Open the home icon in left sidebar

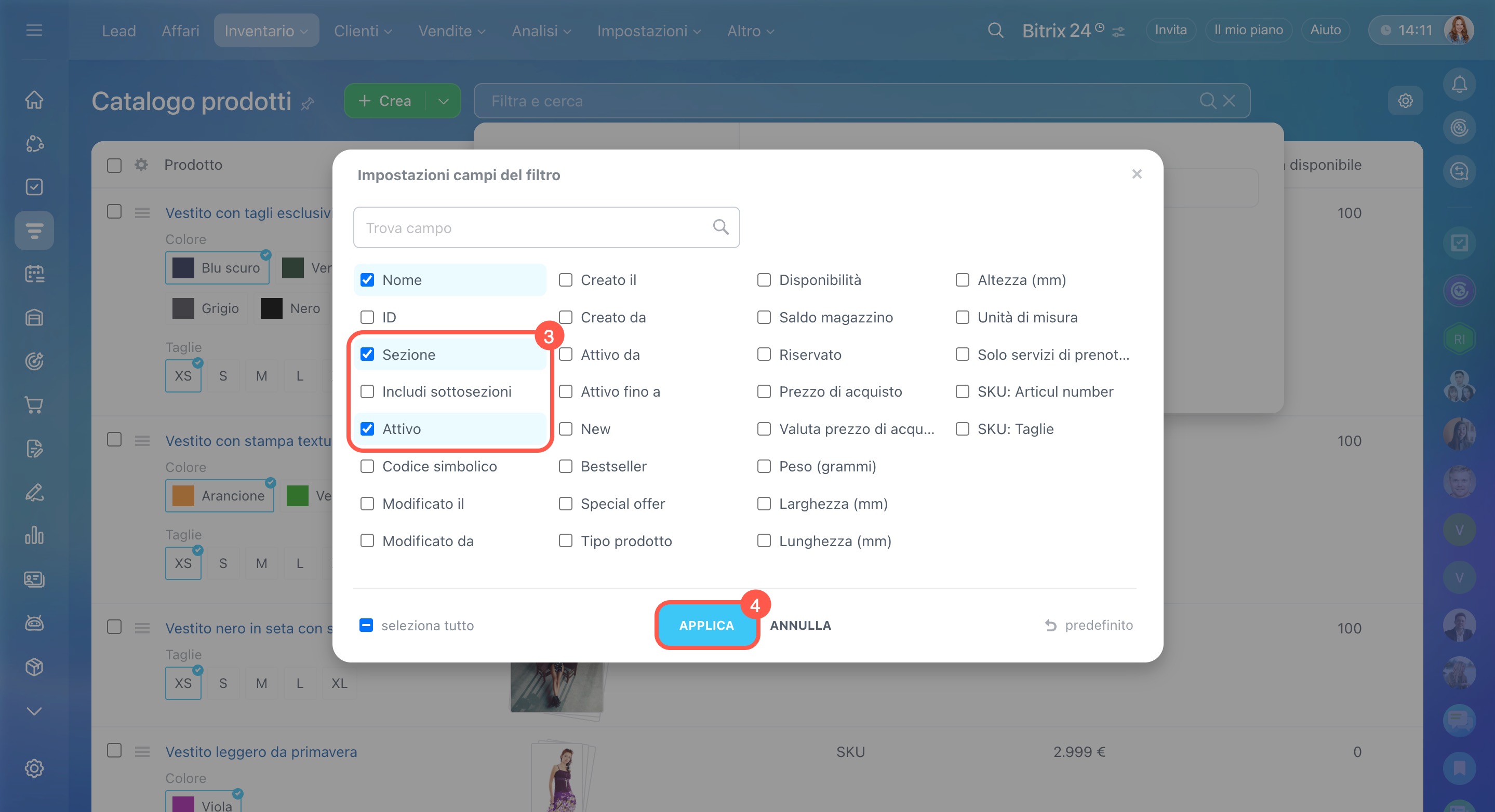(34, 100)
